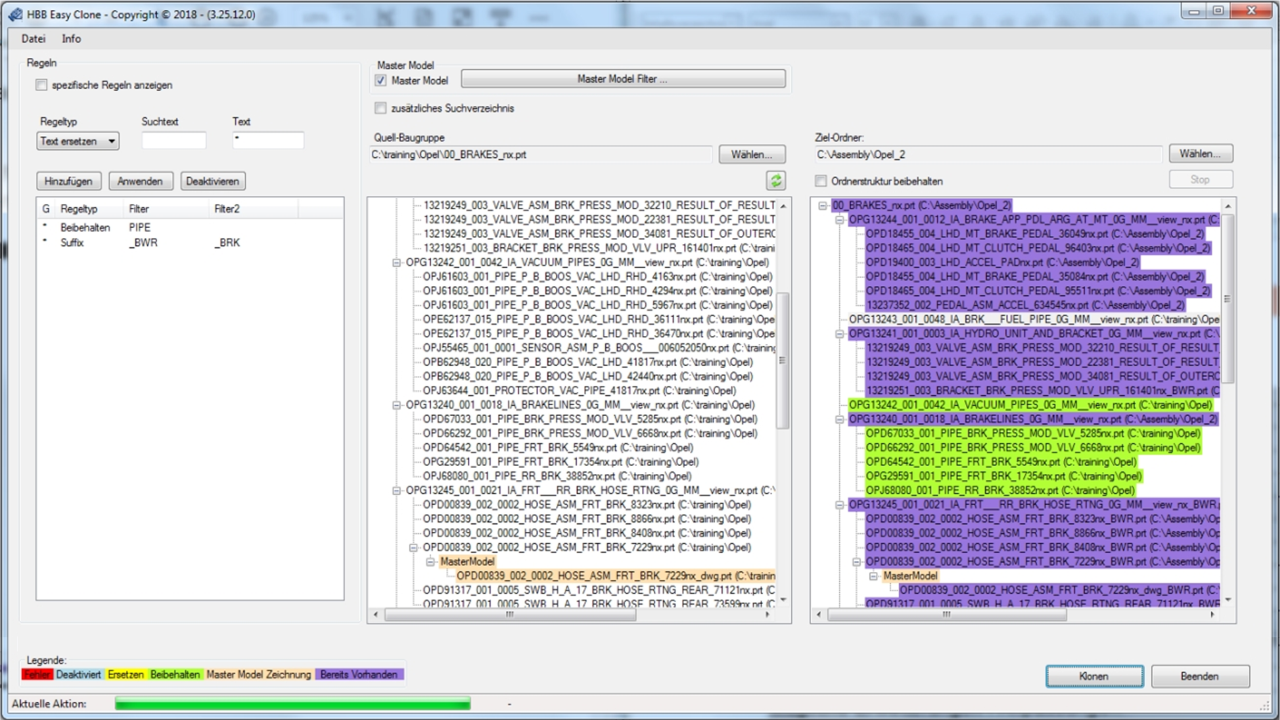Collapse OPG13240 IA_BRAKELINES node in source tree

397,405
